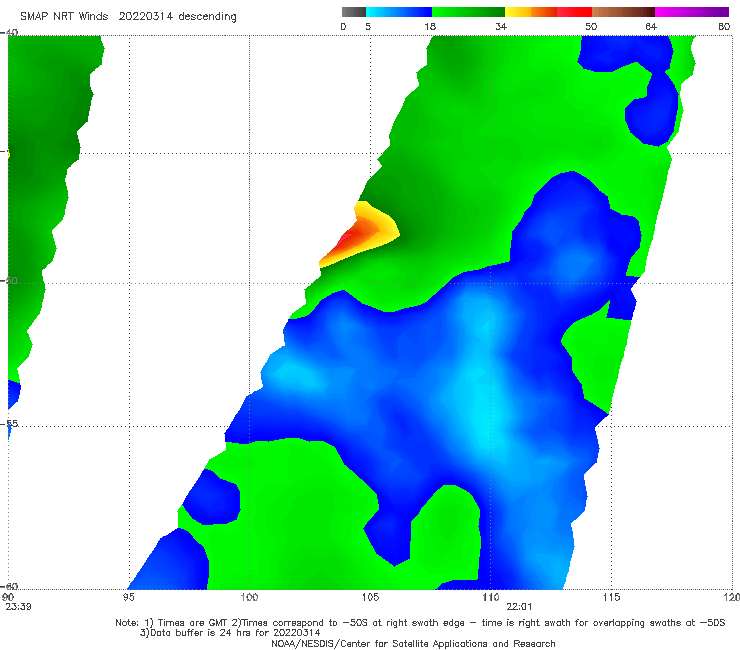Click the brown segment of the color bar
This screenshot has width=740, height=650.
pos(623,12)
